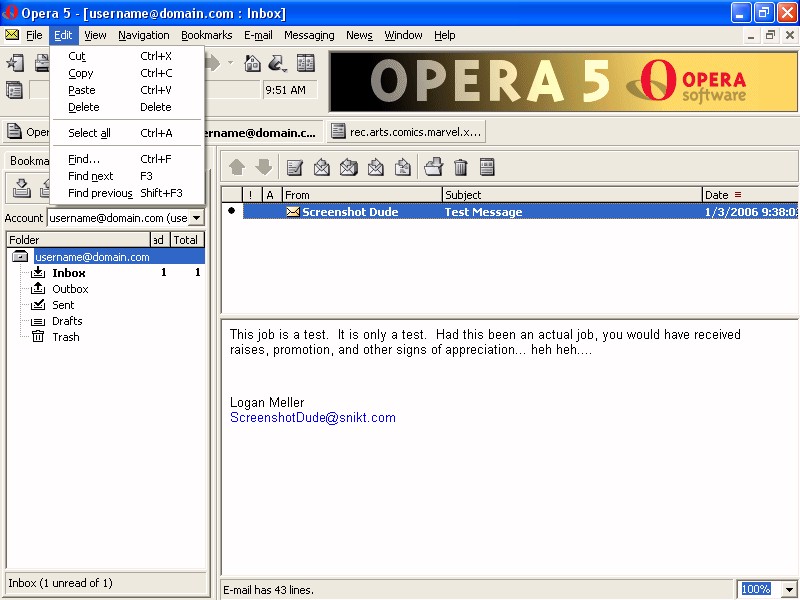The image size is (800, 600).
Task: Go to next message with down arrow
Action: (264, 167)
